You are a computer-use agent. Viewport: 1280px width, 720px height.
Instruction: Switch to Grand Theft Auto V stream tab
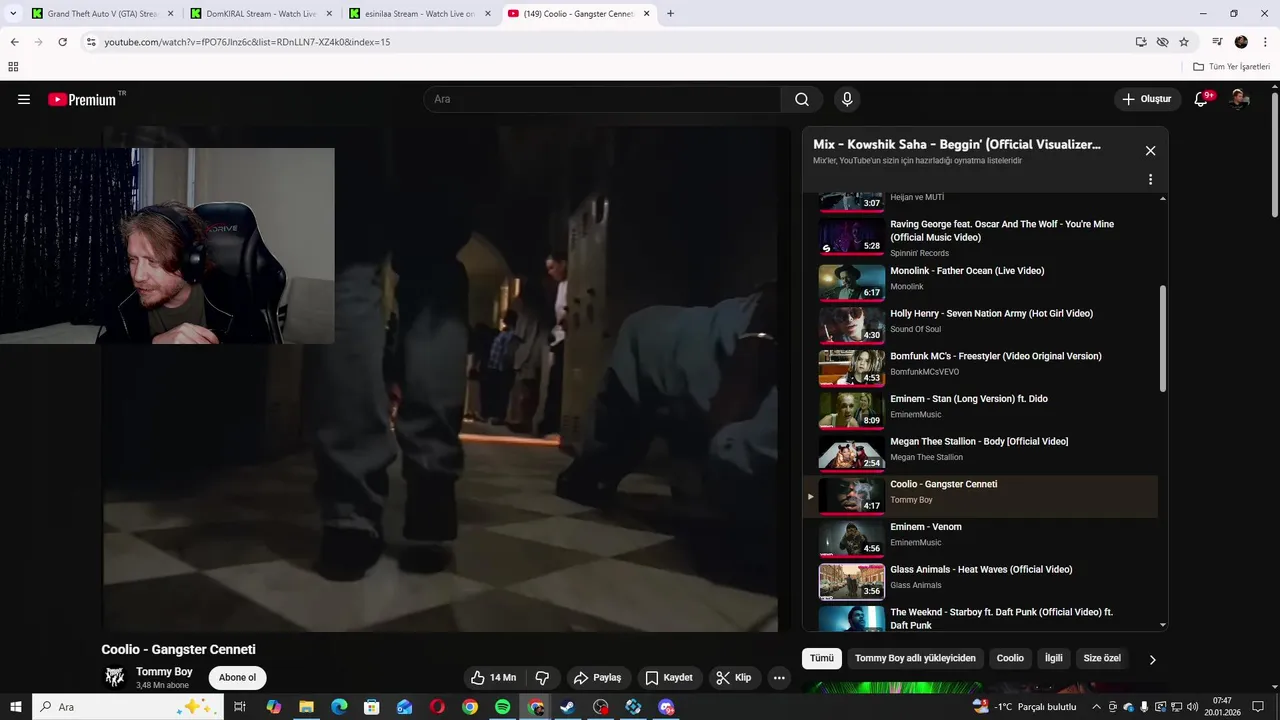102,14
